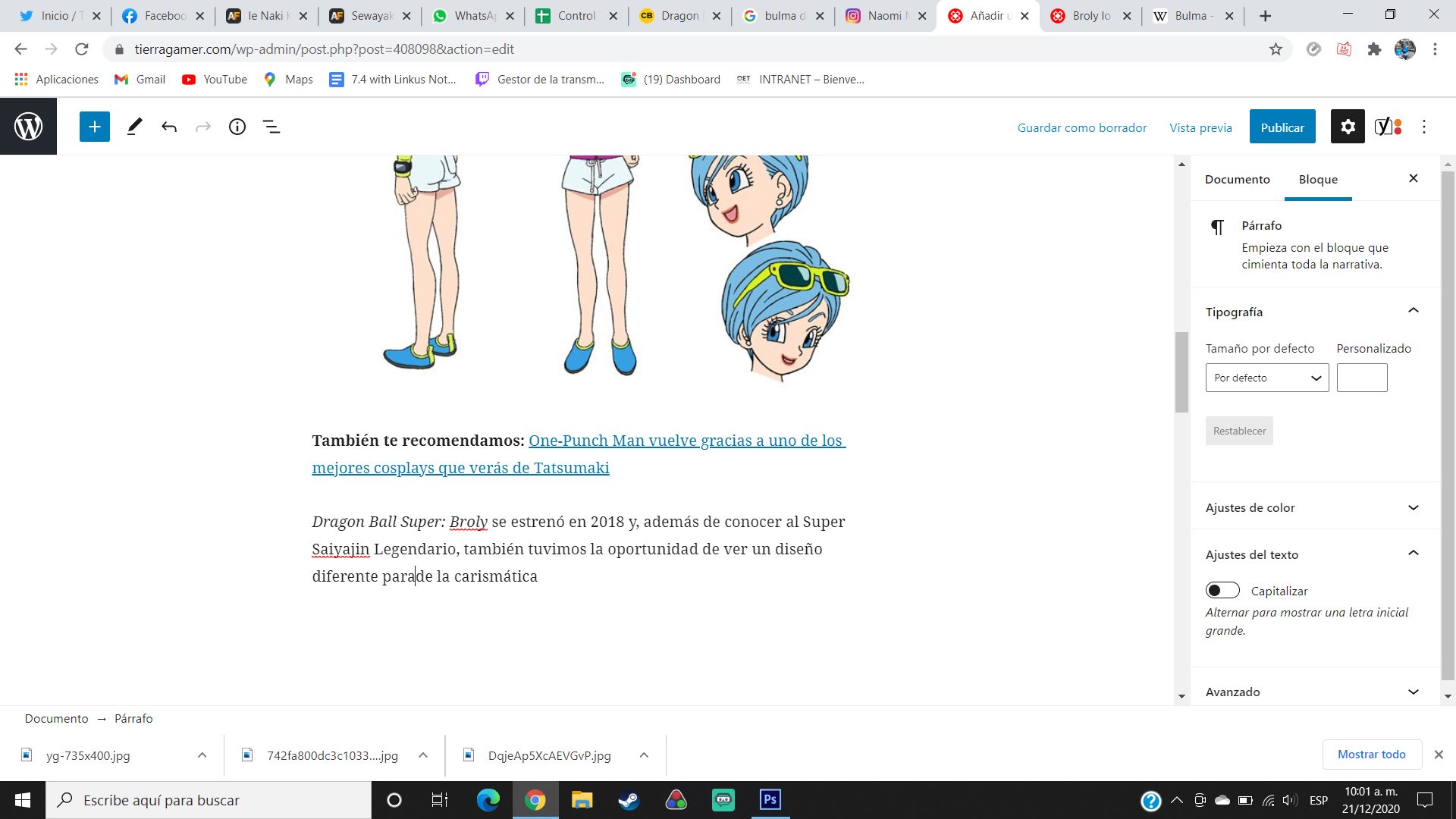Click the add block plus button
Screen dimensions: 1456x819
(x=94, y=127)
